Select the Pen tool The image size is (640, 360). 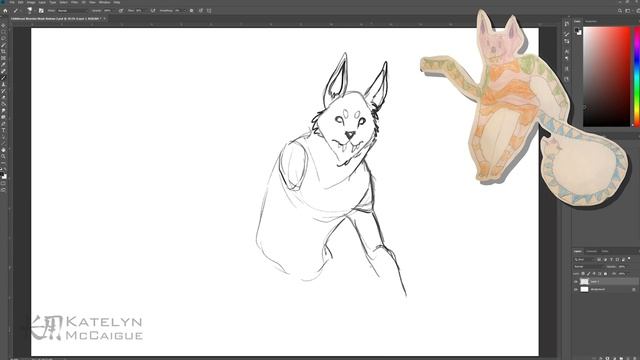click(x=4, y=123)
